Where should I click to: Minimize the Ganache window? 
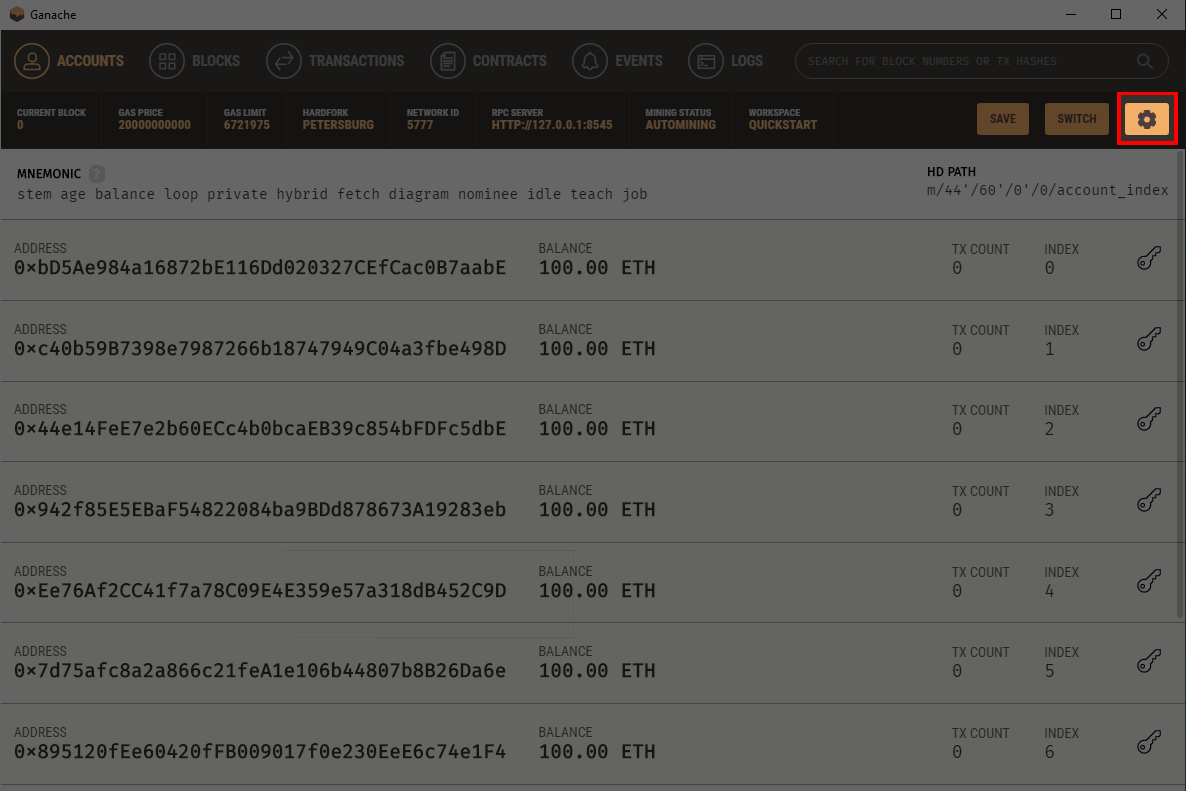click(x=1071, y=14)
